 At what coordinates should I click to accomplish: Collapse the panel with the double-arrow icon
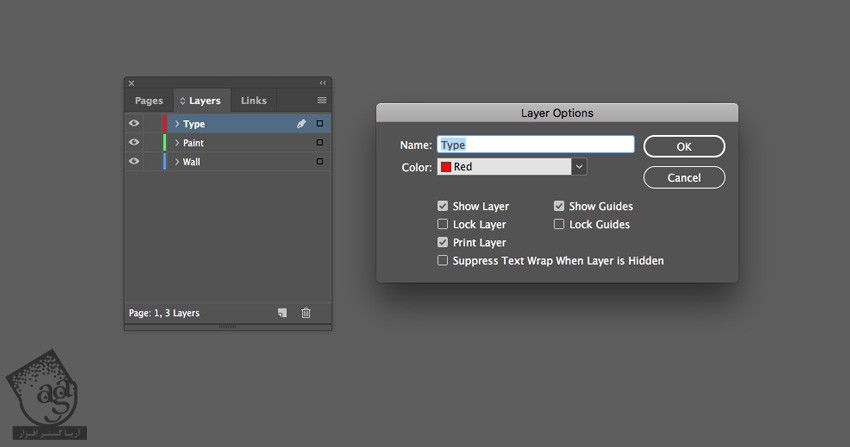tap(322, 83)
